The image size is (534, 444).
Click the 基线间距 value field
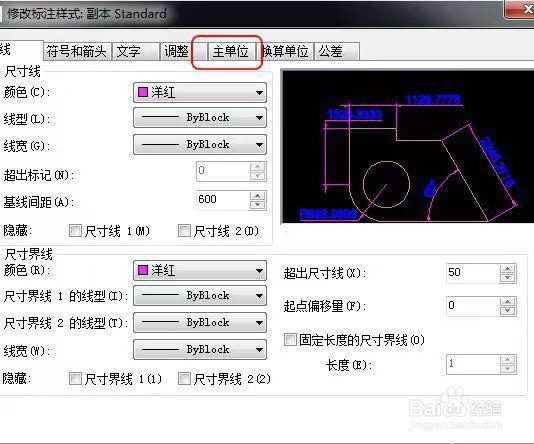pyautogui.click(x=223, y=200)
